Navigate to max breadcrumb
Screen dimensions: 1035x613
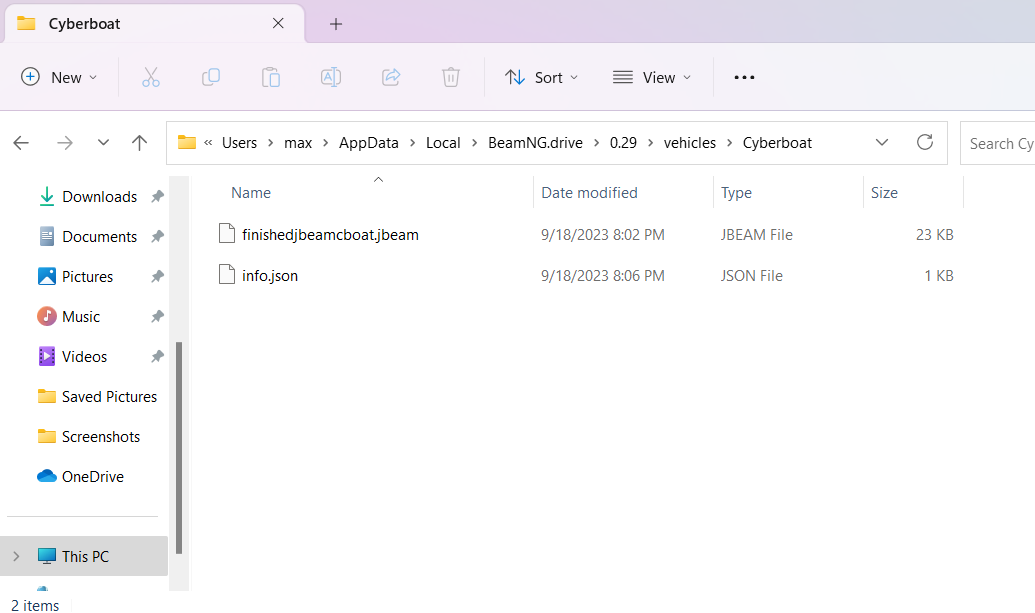click(x=298, y=143)
